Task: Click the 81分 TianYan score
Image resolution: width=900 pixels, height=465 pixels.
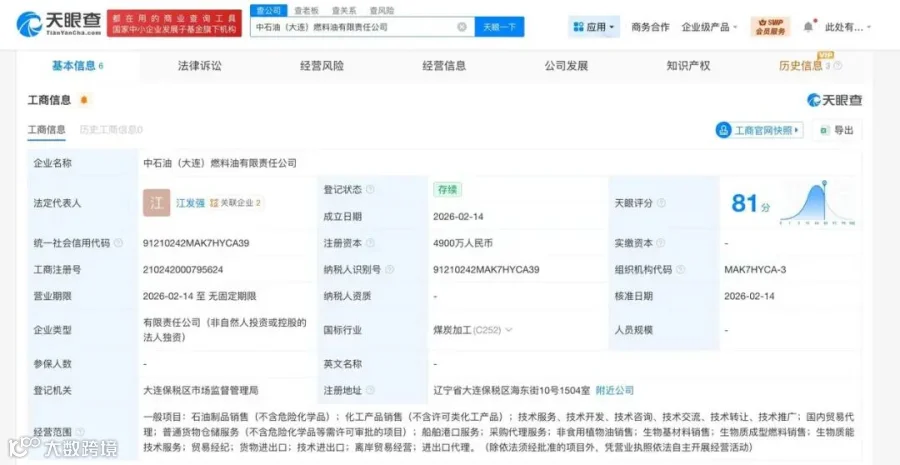Action: click(750, 204)
